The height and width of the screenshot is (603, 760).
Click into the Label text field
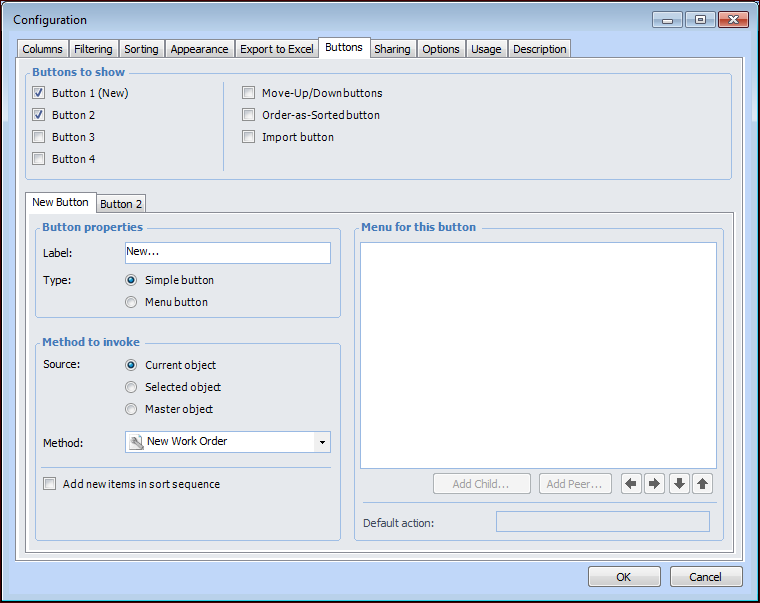pyautogui.click(x=227, y=253)
